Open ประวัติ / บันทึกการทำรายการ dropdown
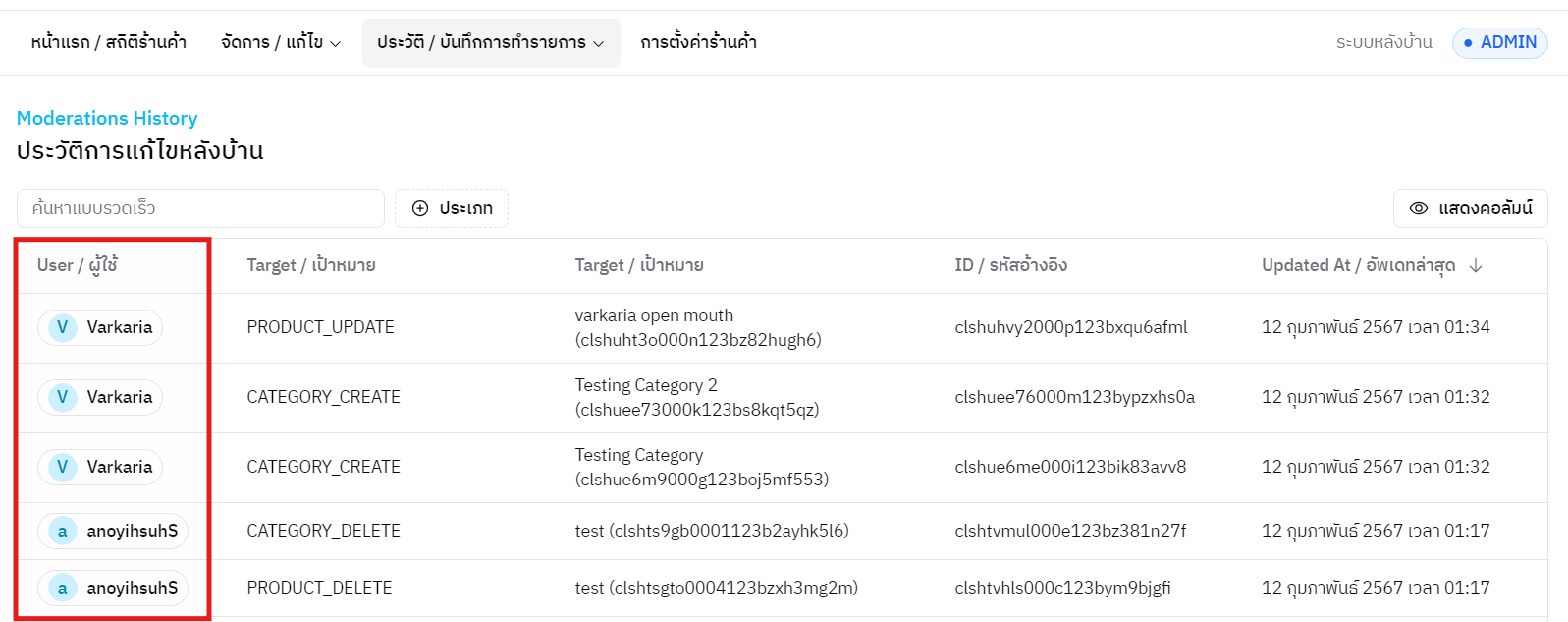Image resolution: width=1568 pixels, height=622 pixels. (490, 42)
